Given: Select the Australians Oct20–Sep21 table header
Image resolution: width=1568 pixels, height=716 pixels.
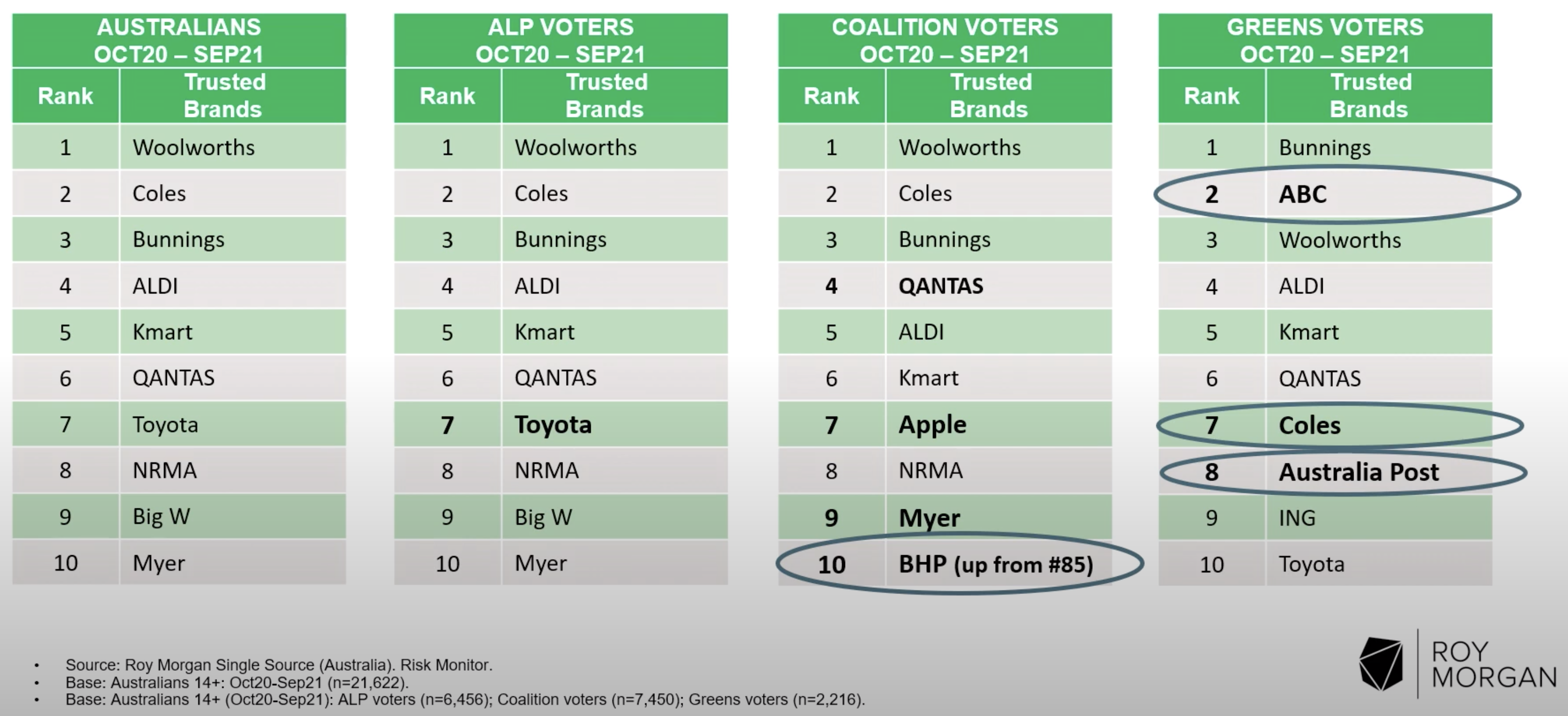Looking at the screenshot, I should [179, 41].
